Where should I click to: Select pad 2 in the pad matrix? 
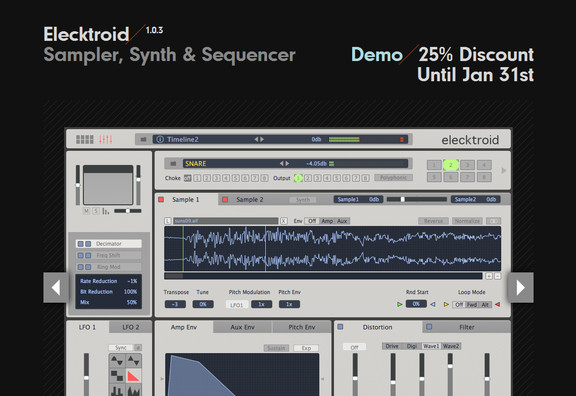click(x=450, y=165)
